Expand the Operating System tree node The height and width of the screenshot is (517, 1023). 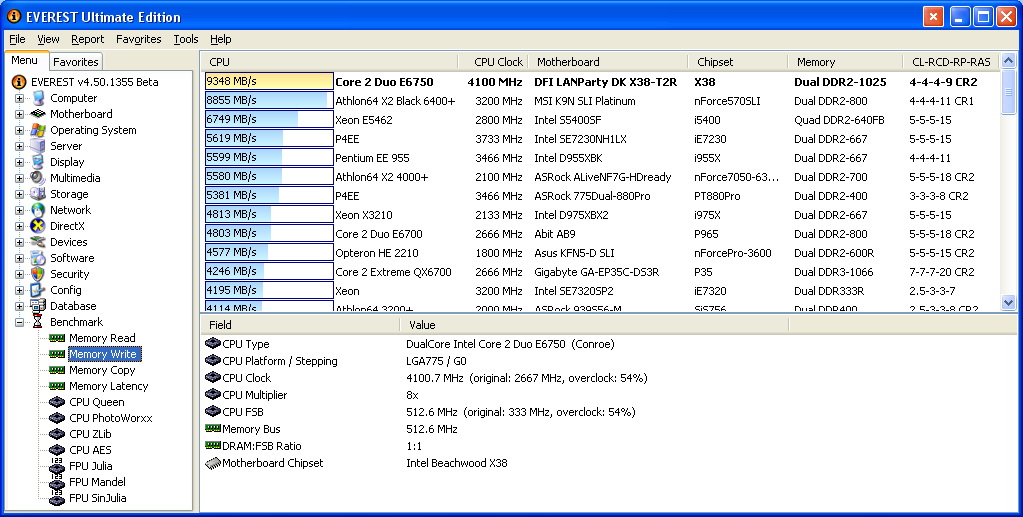(19, 130)
